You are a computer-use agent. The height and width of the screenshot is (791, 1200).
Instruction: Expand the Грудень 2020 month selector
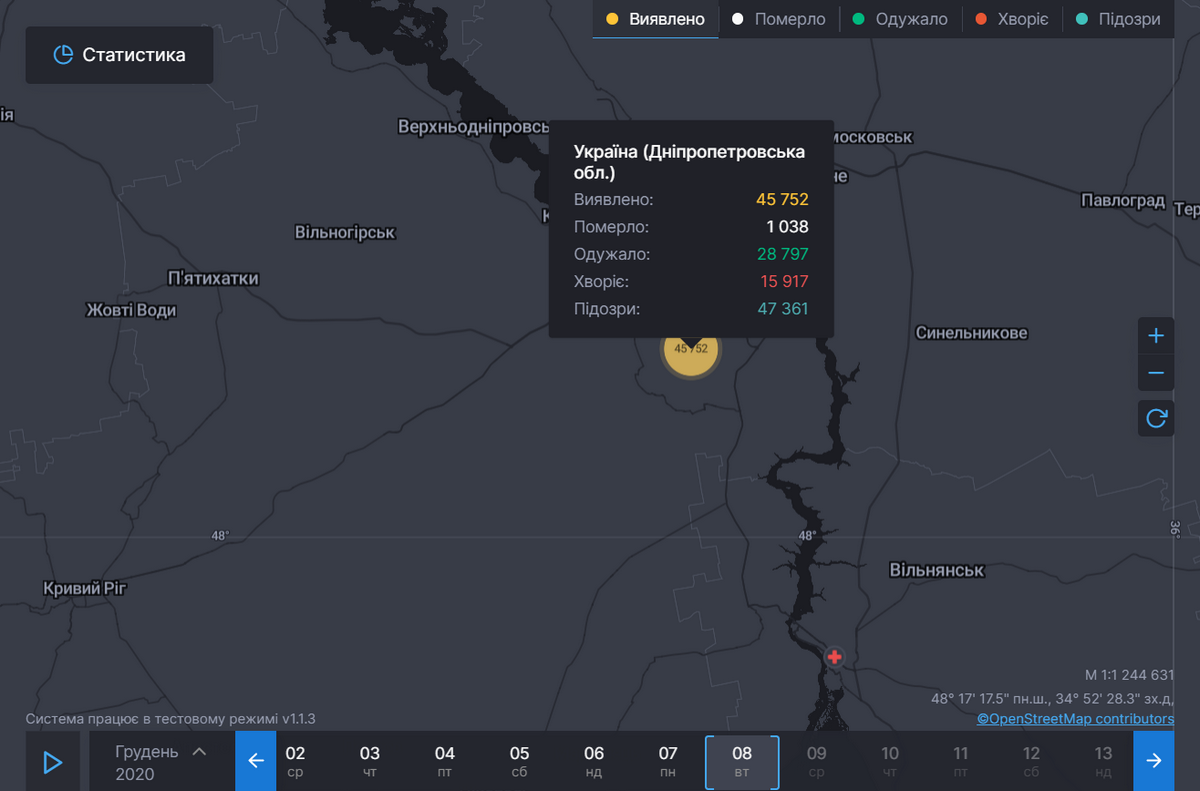point(162,762)
